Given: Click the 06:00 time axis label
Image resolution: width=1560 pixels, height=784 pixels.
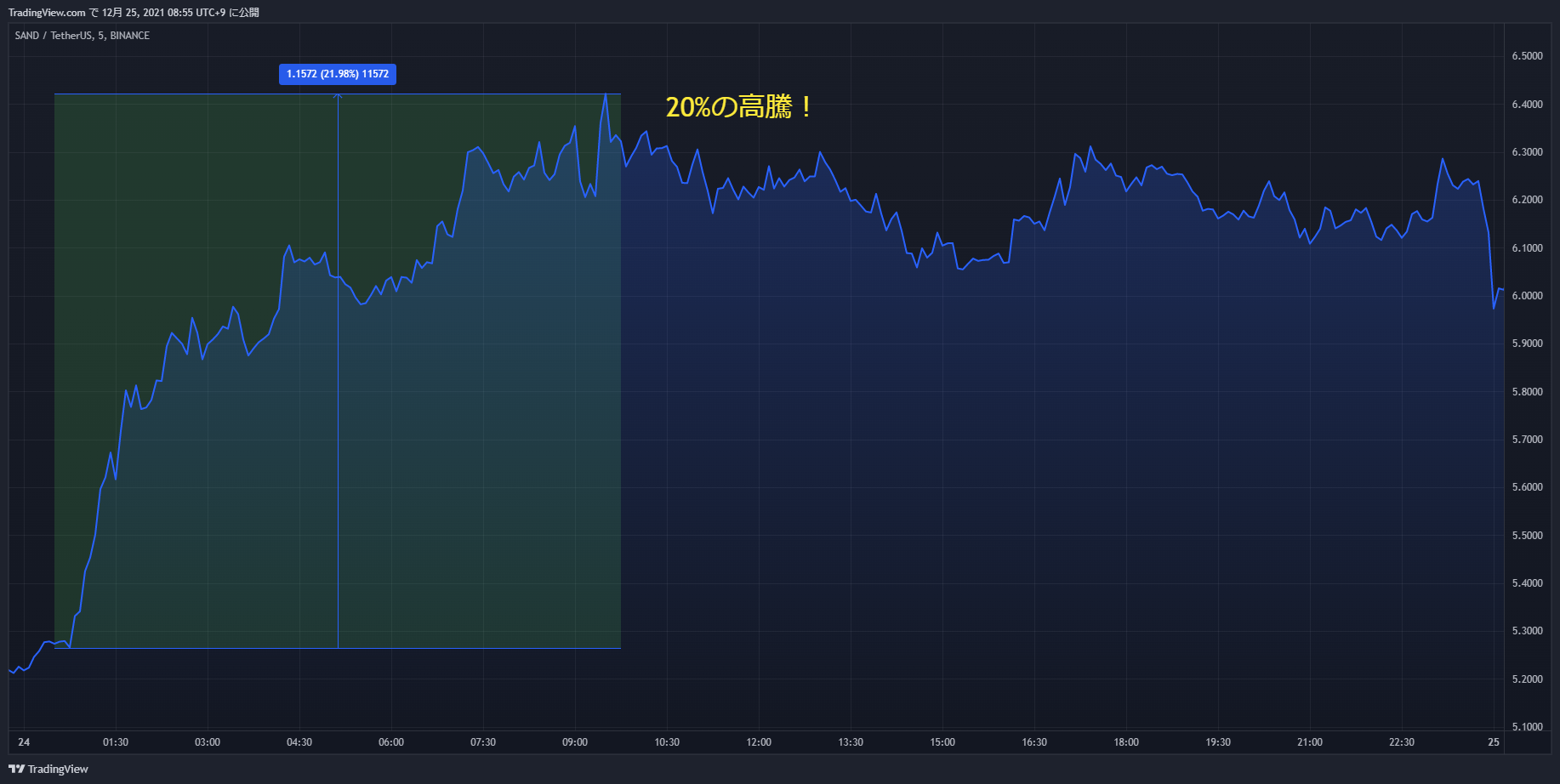Looking at the screenshot, I should tap(391, 742).
